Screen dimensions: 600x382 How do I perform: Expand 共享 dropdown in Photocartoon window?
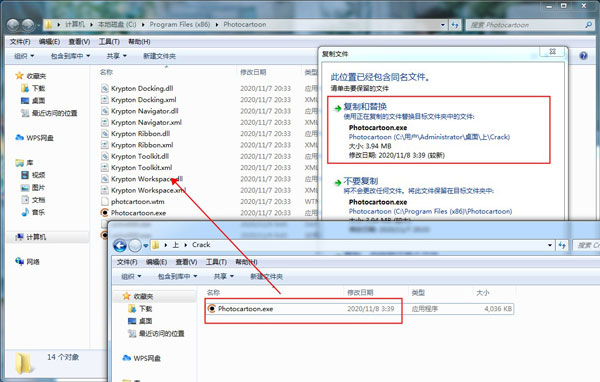[x=116, y=56]
